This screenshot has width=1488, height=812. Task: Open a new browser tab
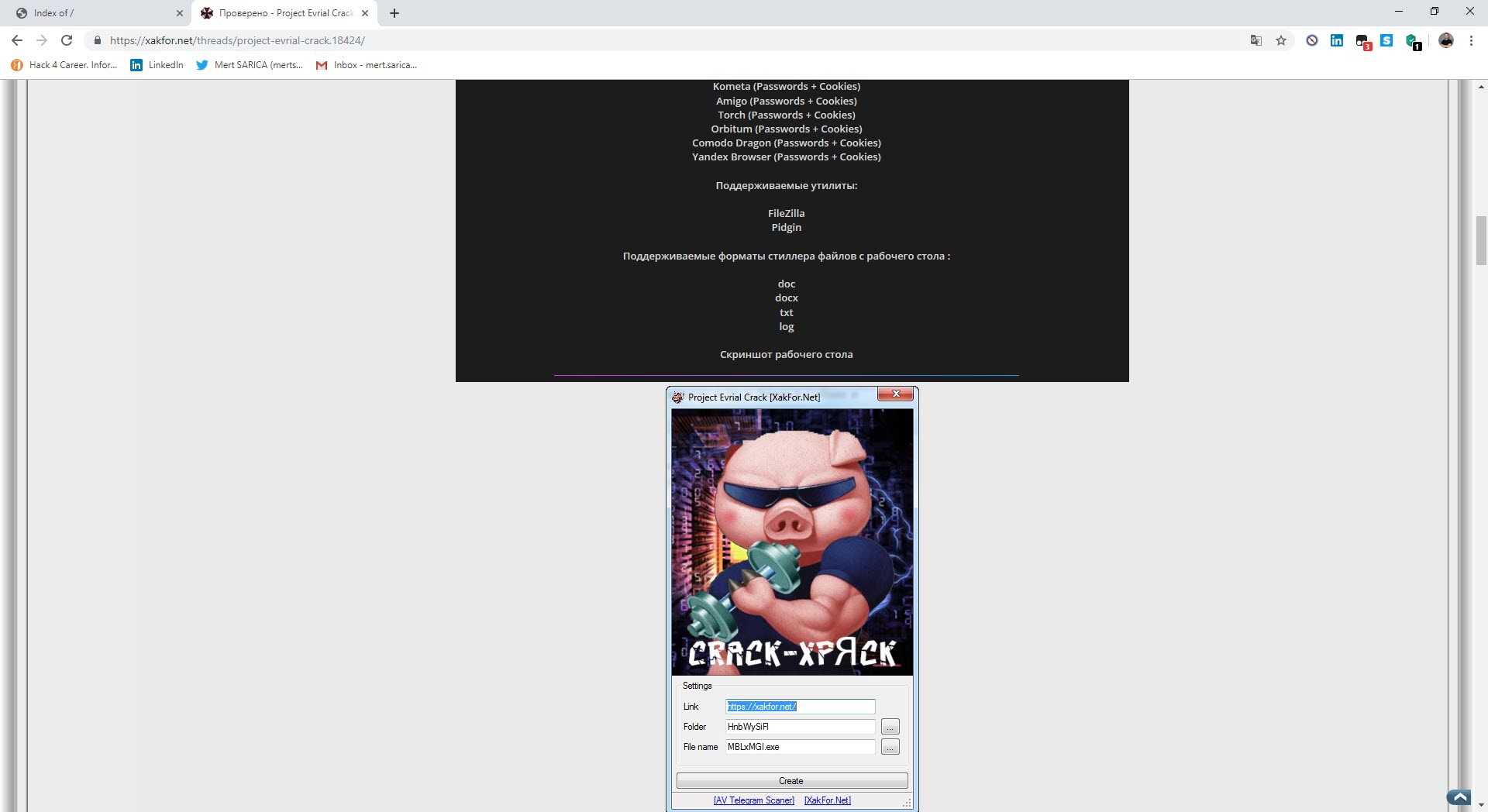394,13
